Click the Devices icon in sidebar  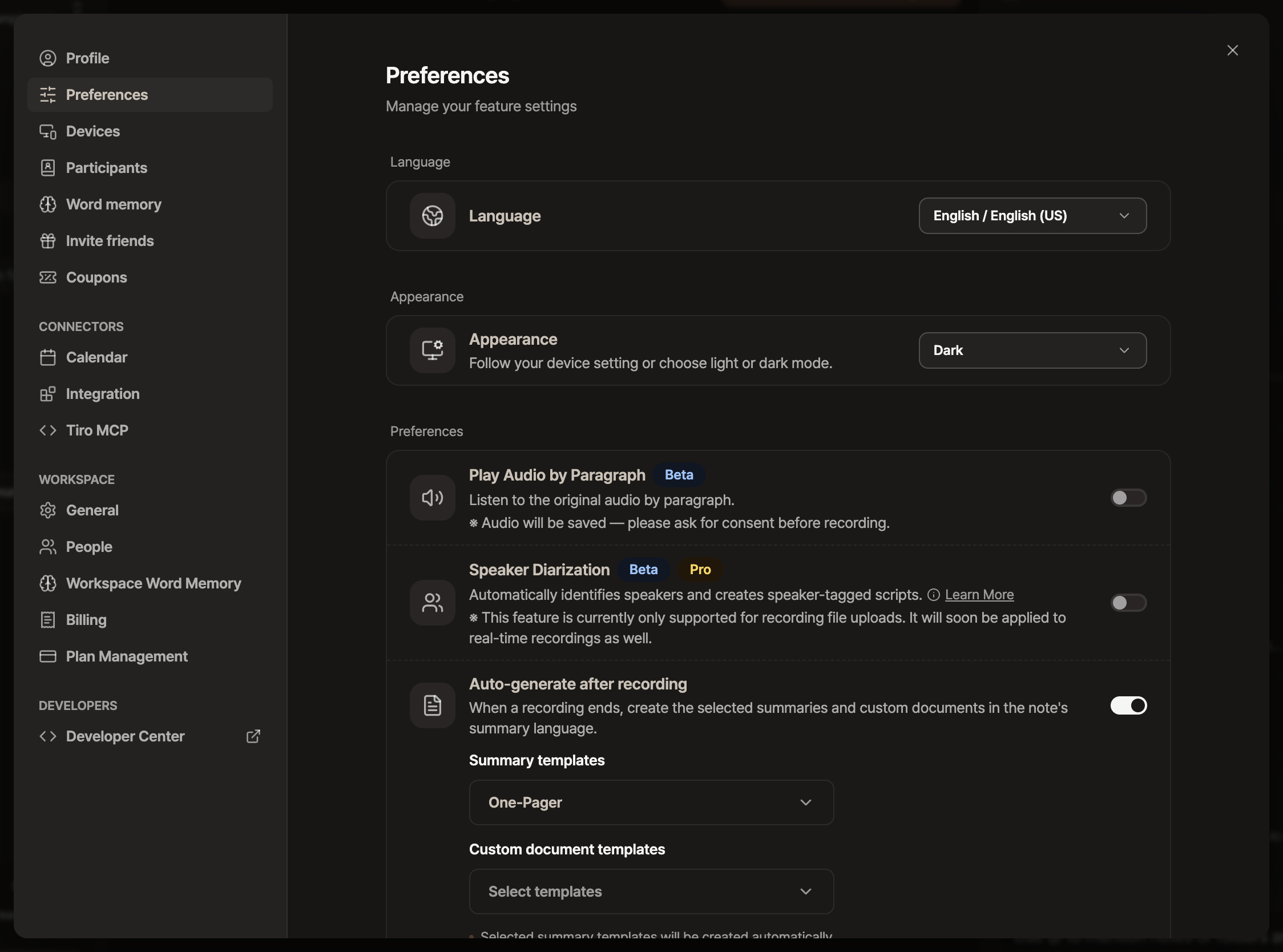click(x=48, y=131)
